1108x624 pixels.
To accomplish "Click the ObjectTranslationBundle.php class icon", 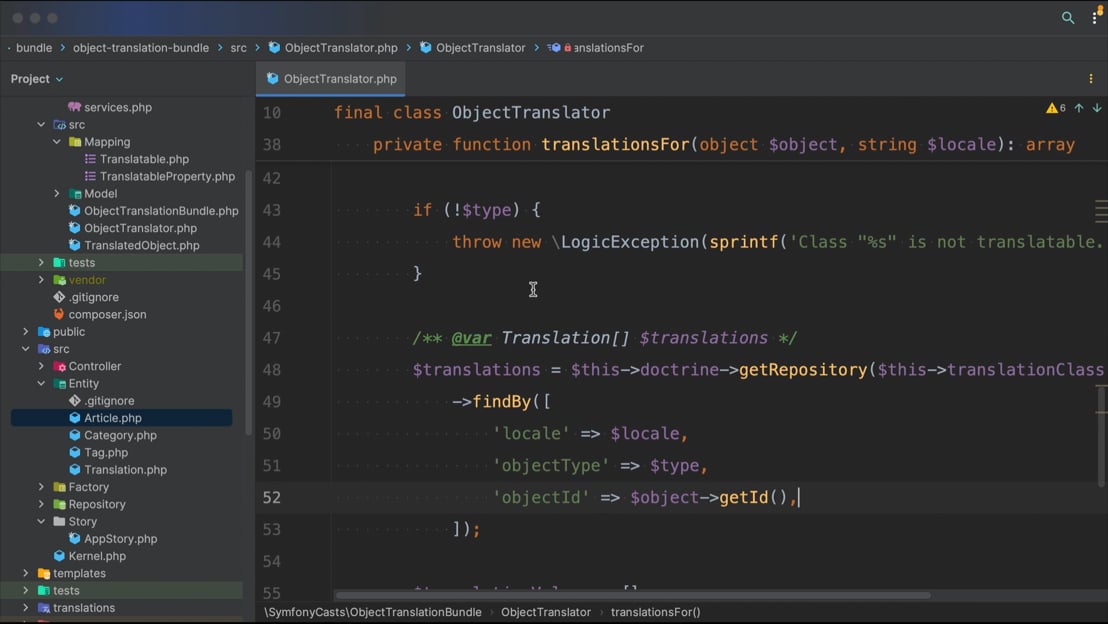I will click(74, 211).
